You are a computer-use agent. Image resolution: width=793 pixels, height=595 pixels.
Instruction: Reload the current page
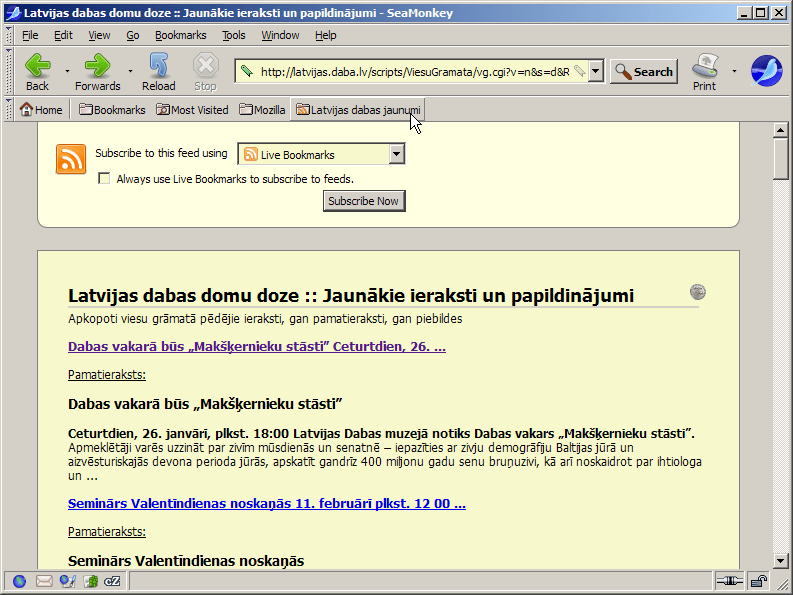click(x=158, y=72)
